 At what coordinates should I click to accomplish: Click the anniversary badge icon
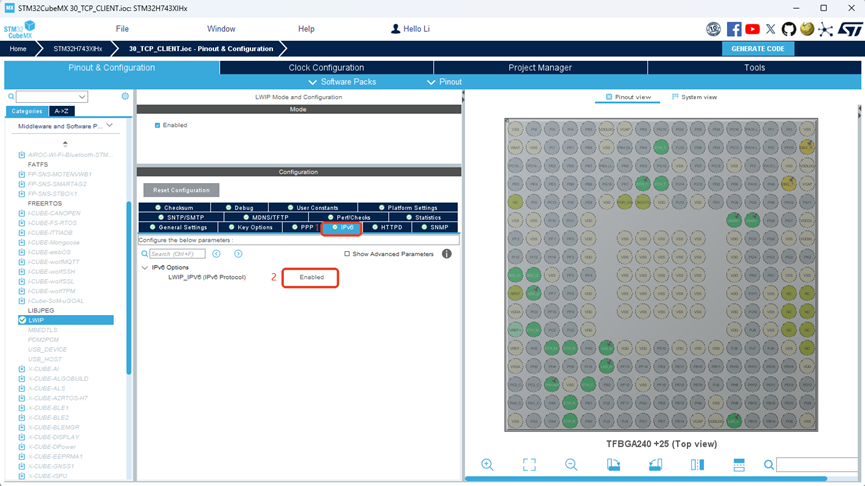click(x=714, y=29)
